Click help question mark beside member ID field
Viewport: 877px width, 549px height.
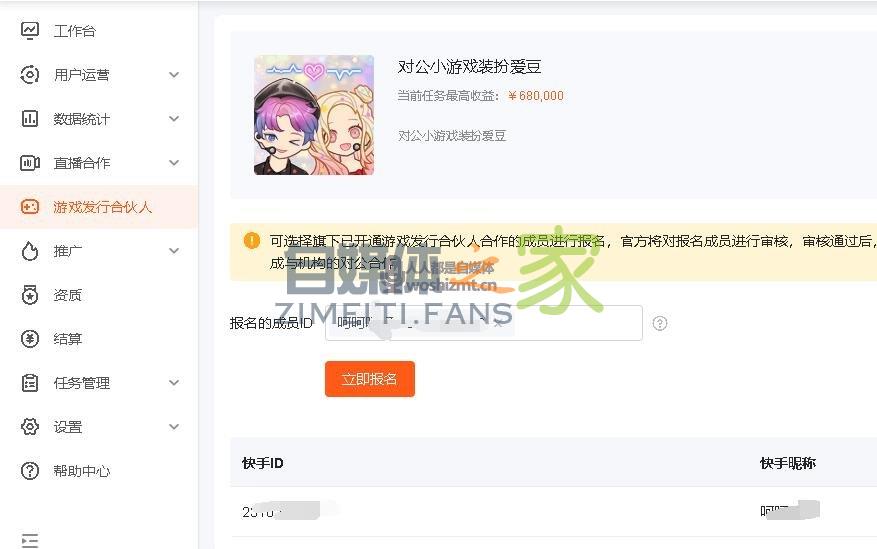tap(660, 323)
